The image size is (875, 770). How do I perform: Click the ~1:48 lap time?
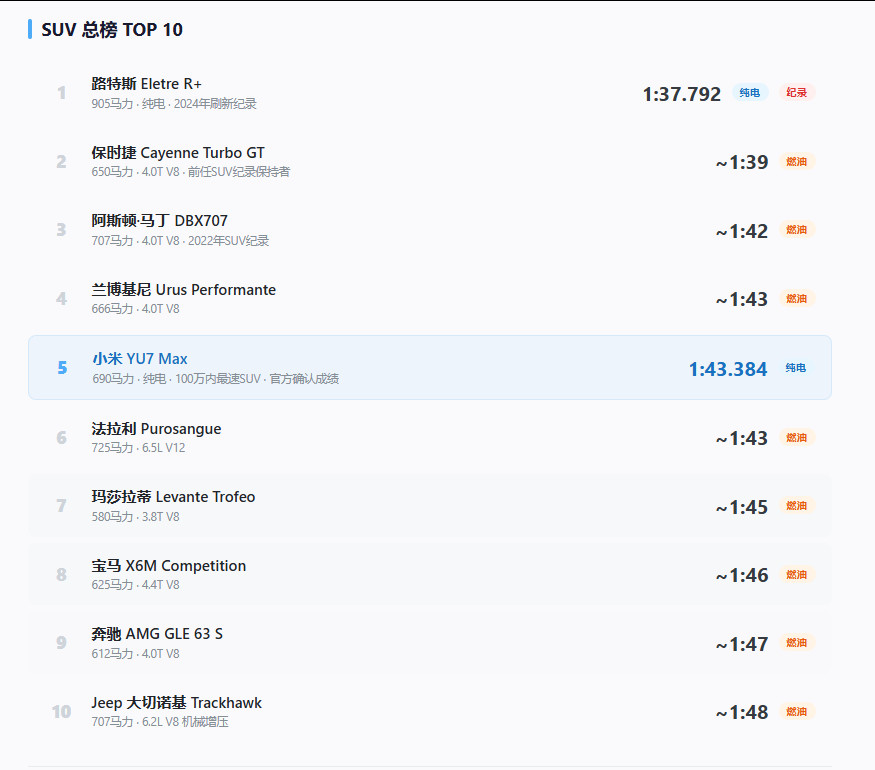pos(742,713)
